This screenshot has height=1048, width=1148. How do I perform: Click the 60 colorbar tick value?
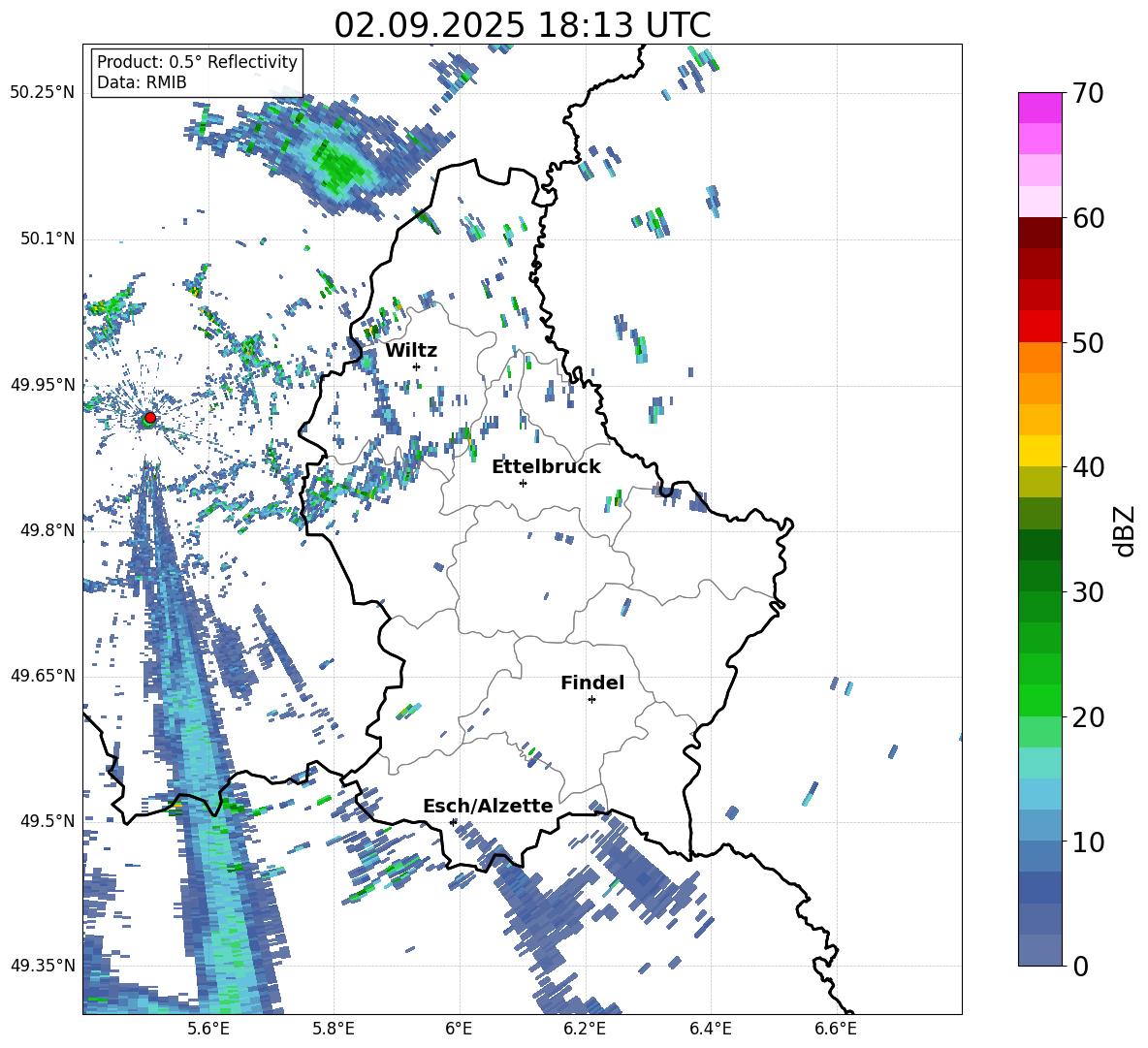coord(1087,218)
